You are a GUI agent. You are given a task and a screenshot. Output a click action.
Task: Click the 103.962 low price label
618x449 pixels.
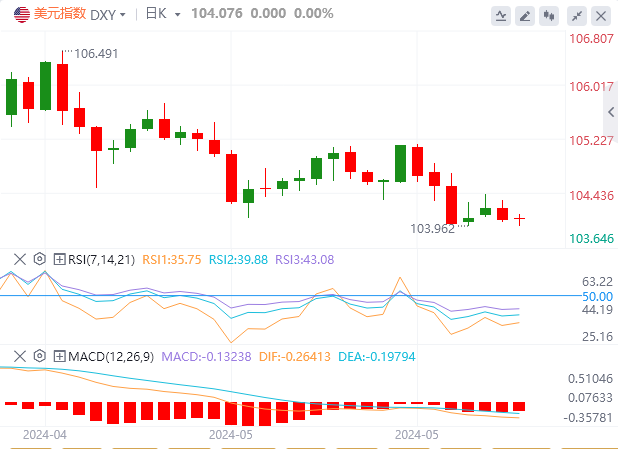tap(432, 229)
